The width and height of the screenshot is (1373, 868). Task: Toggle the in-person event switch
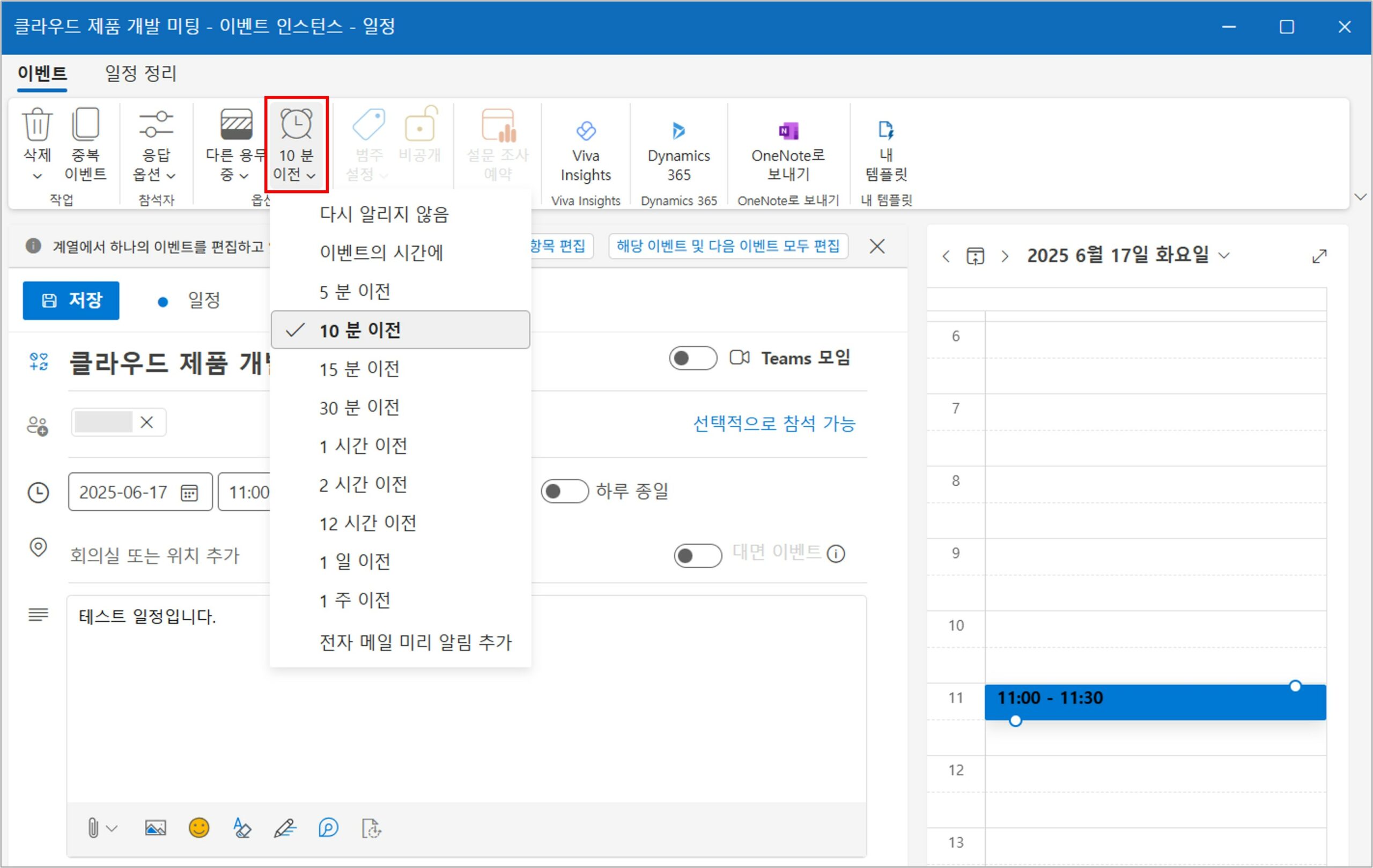[697, 554]
